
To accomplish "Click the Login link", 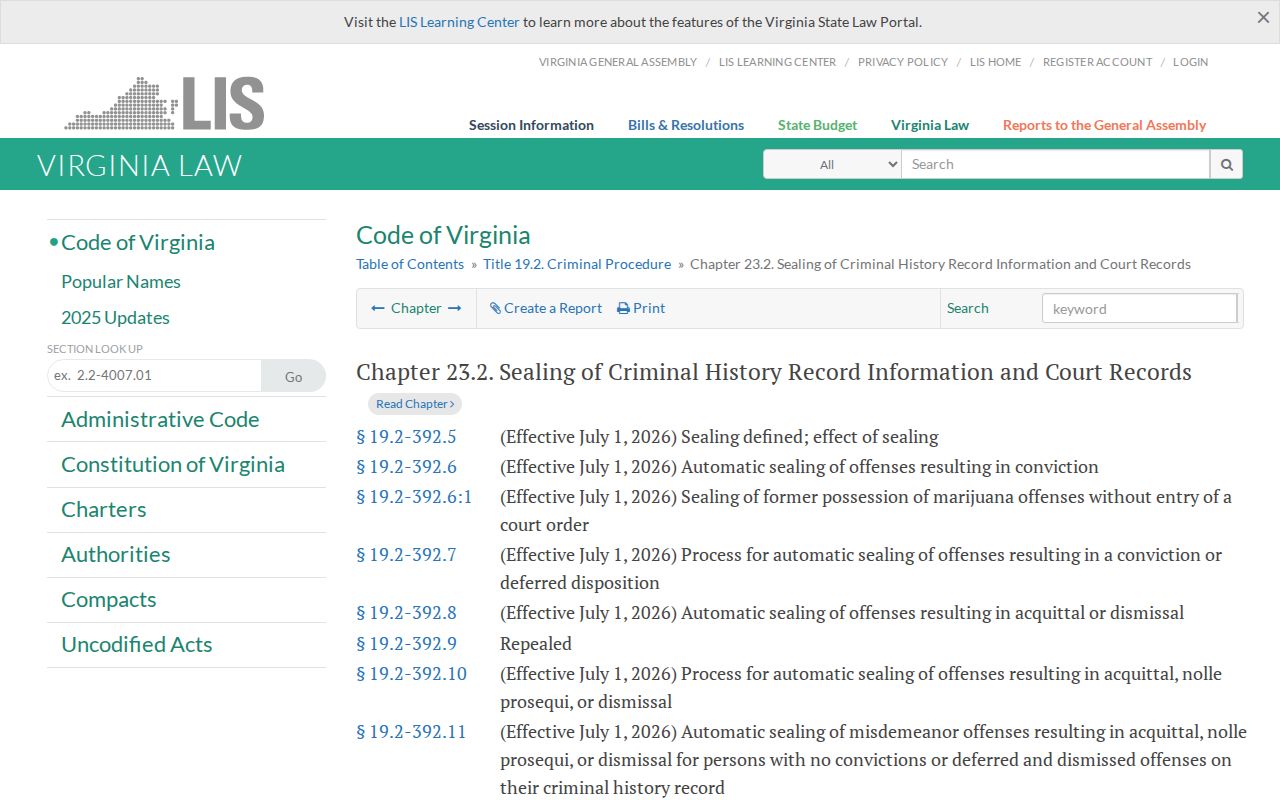I will click(1190, 62).
